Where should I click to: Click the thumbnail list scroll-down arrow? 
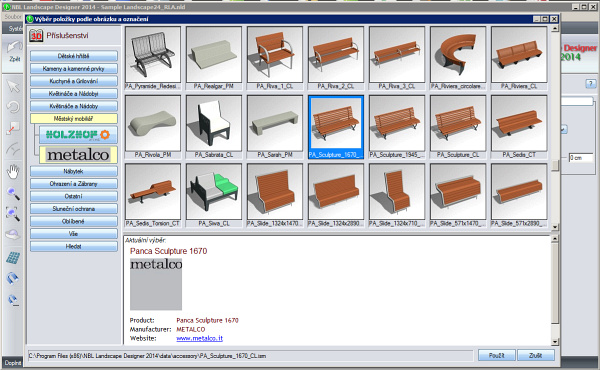(x=555, y=227)
